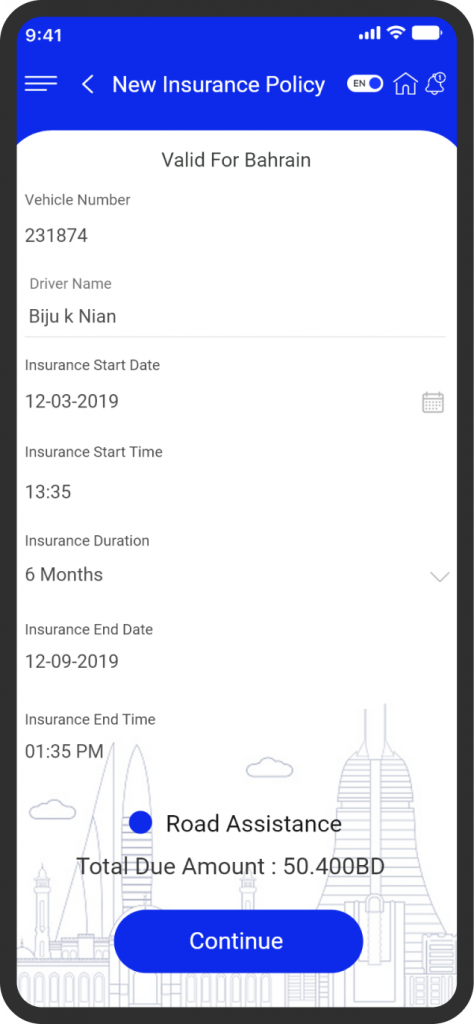
Task: Open the notifications bell icon
Action: pyautogui.click(x=435, y=84)
